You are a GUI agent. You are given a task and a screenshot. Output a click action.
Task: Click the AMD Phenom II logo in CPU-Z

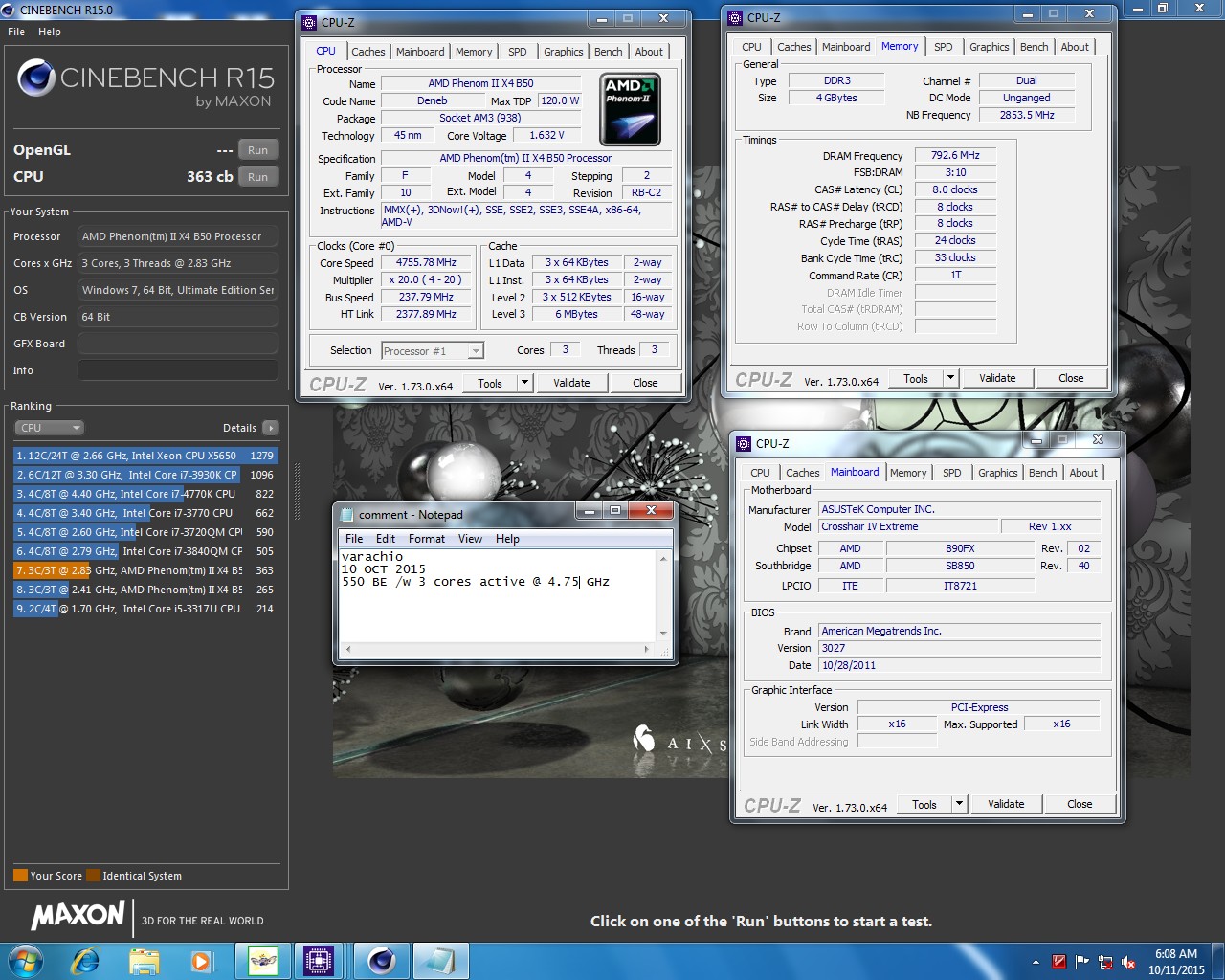click(630, 110)
